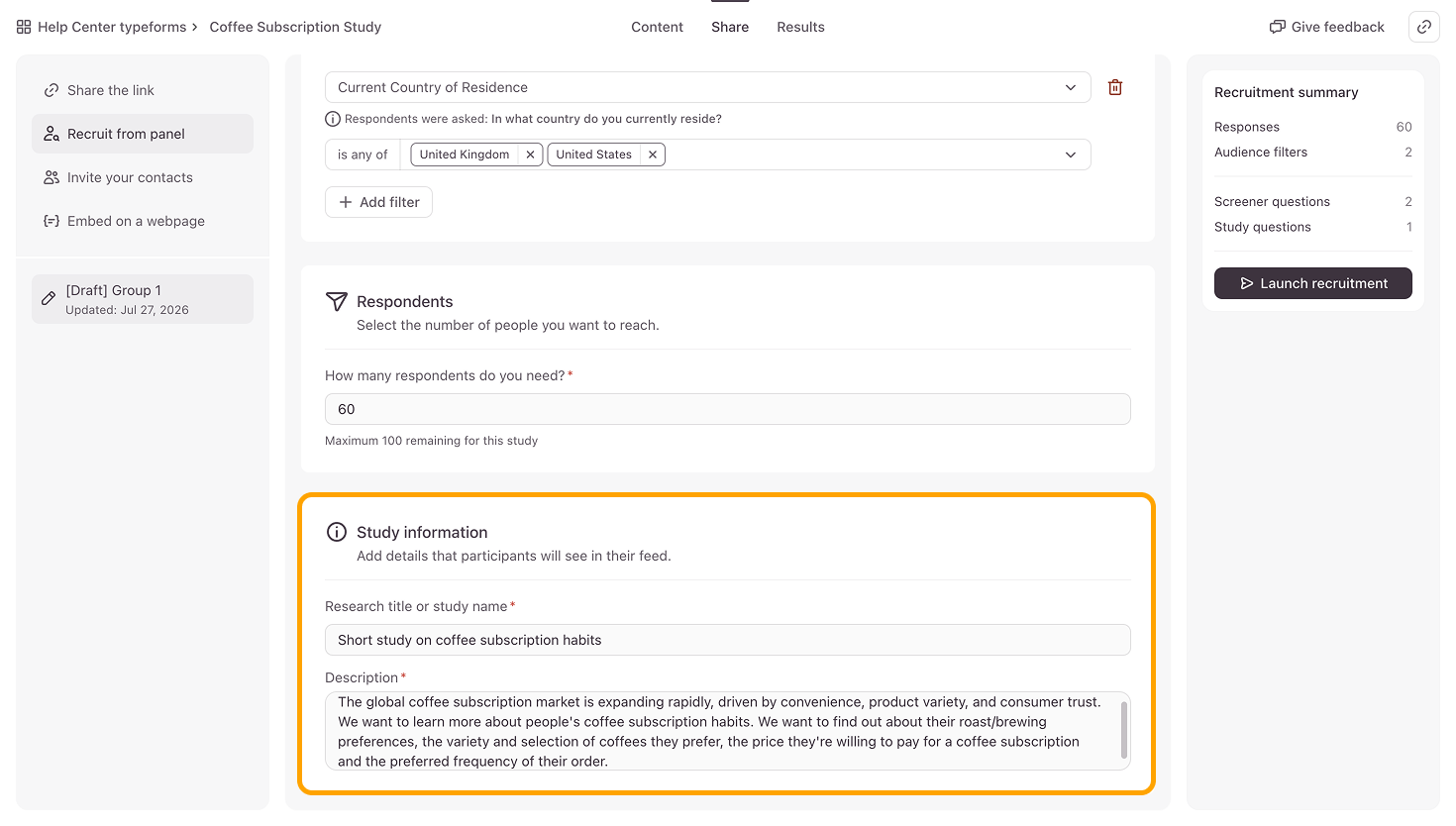
Task: Switch to the Content tab
Action: click(657, 27)
